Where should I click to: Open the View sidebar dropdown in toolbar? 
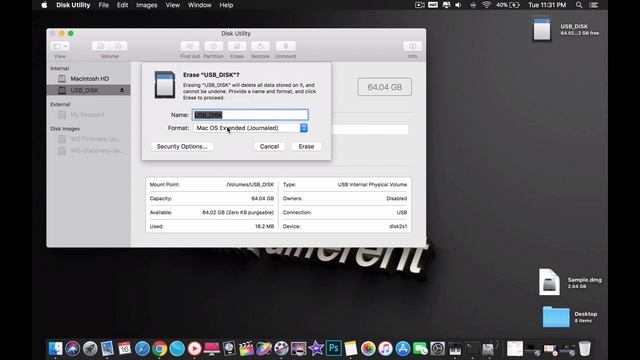[x=60, y=46]
